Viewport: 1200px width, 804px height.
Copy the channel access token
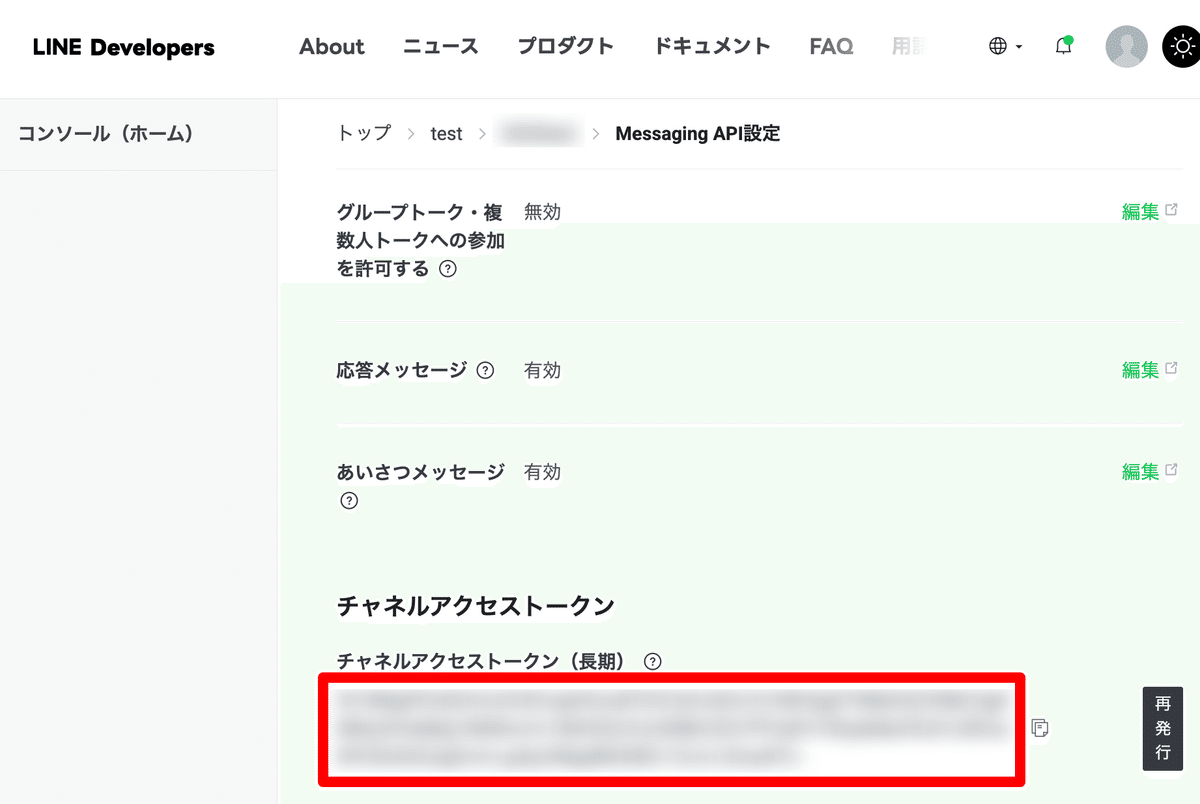click(x=1040, y=727)
